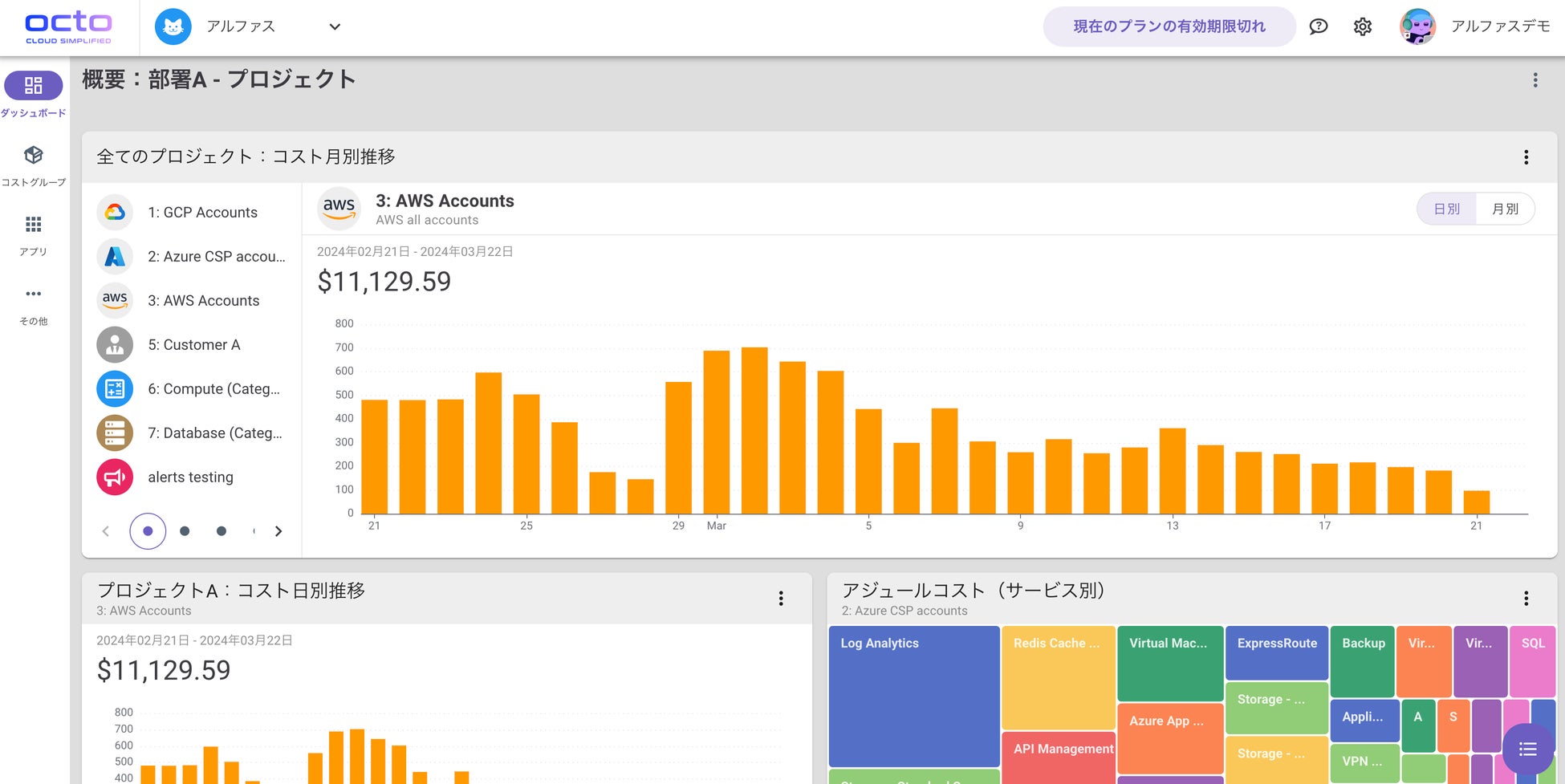Click the Other (ellipsis) sidebar icon
Image resolution: width=1565 pixels, height=784 pixels.
point(33,295)
